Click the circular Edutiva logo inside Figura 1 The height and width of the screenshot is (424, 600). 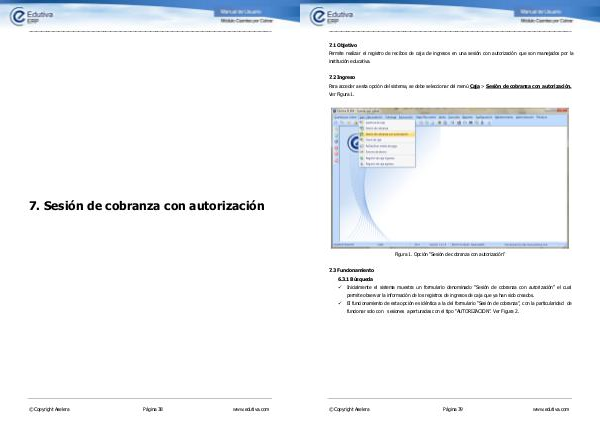point(354,143)
